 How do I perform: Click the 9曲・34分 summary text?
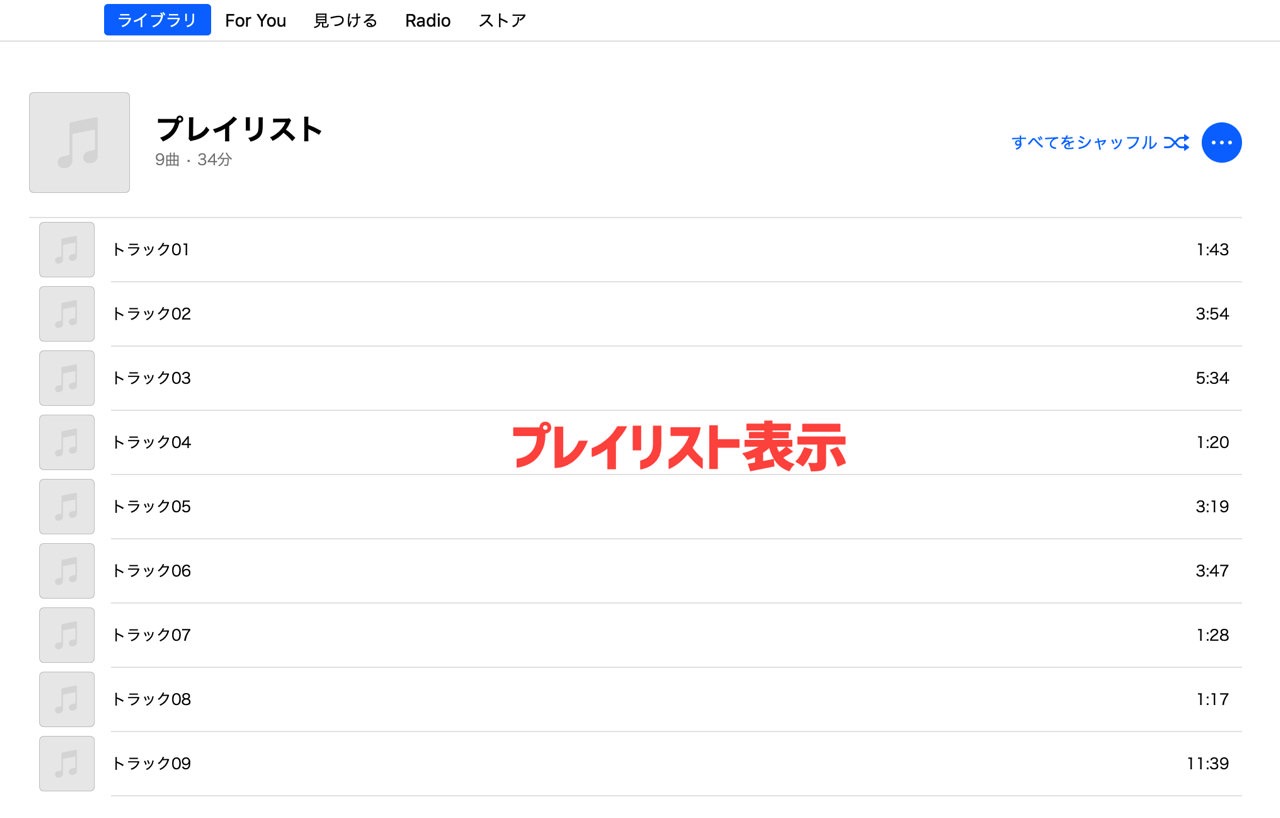pos(194,160)
